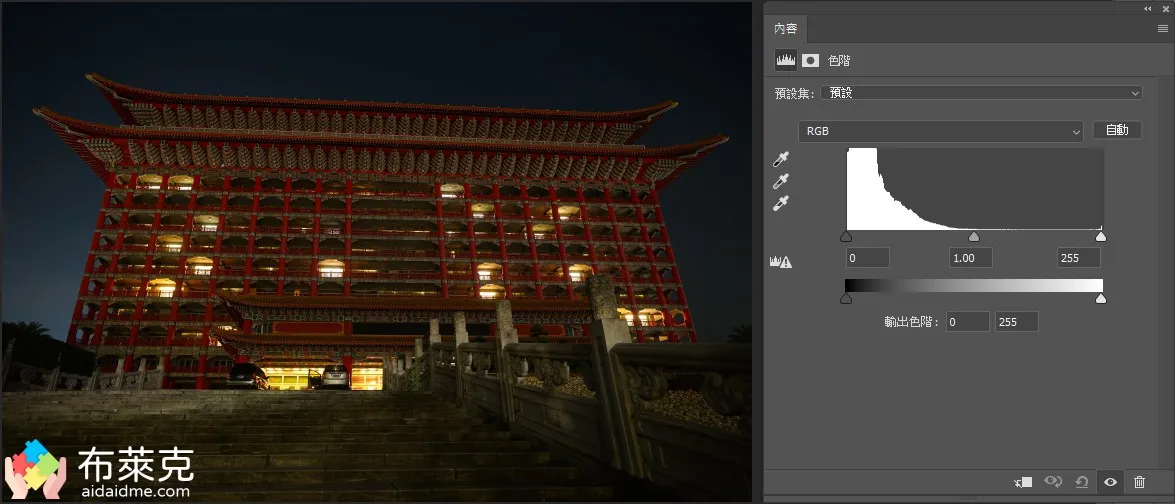The height and width of the screenshot is (504, 1175).
Task: Click the layer mask icon
Action: click(810, 60)
